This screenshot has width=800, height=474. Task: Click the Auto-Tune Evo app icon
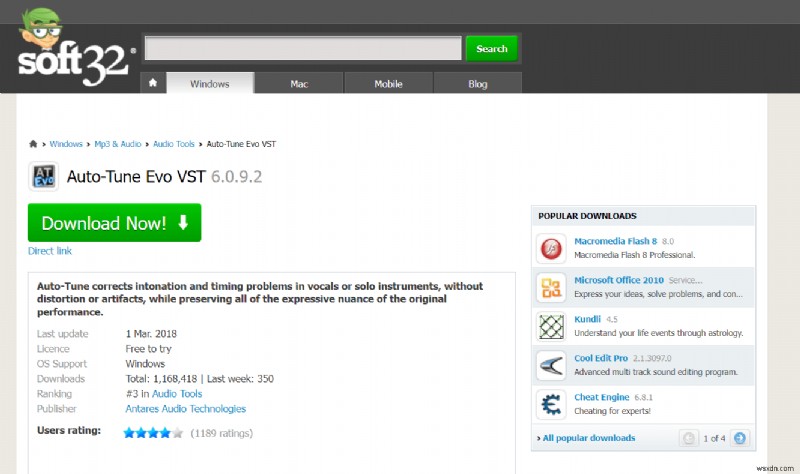point(43,177)
